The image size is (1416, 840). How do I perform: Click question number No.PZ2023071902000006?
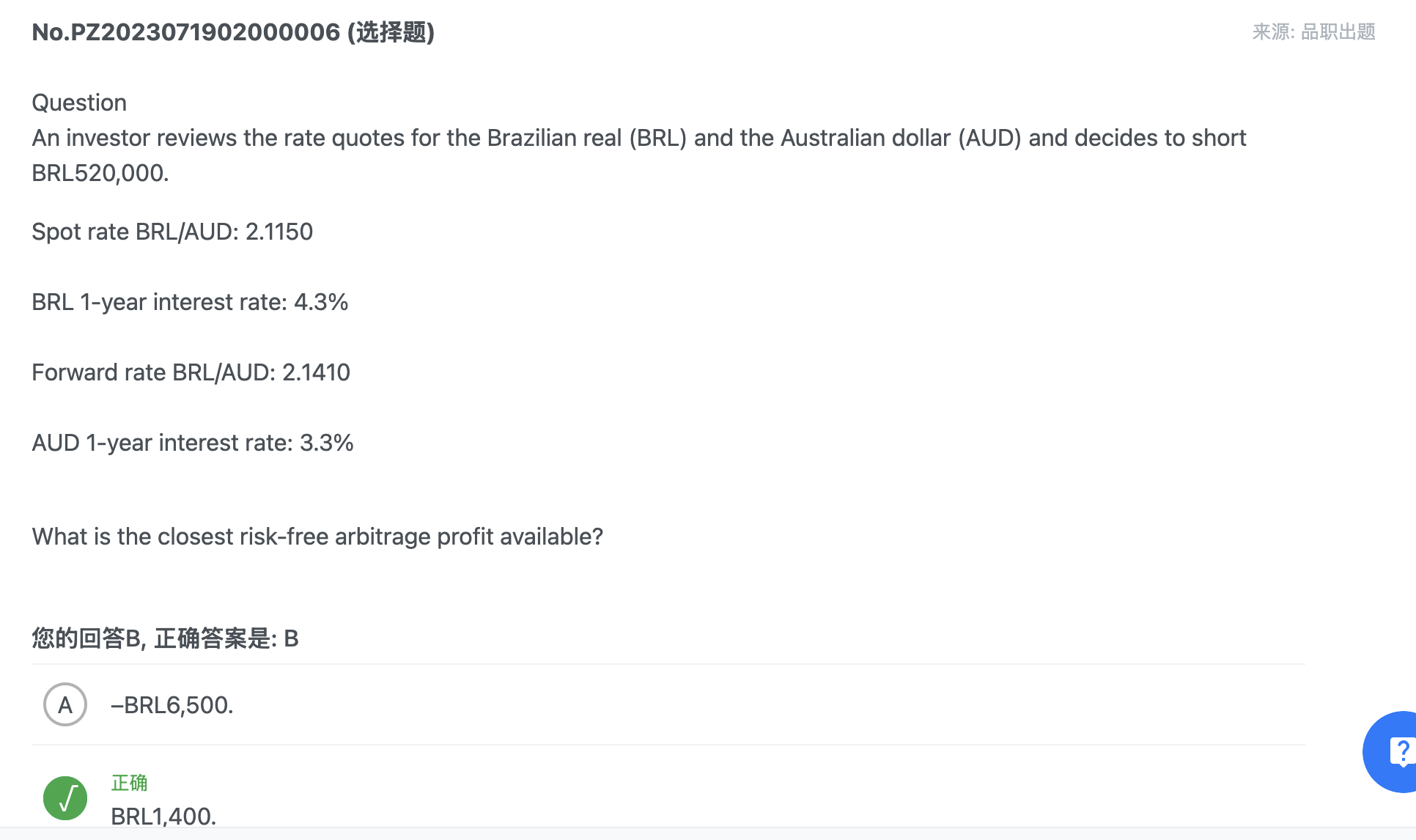(x=186, y=32)
